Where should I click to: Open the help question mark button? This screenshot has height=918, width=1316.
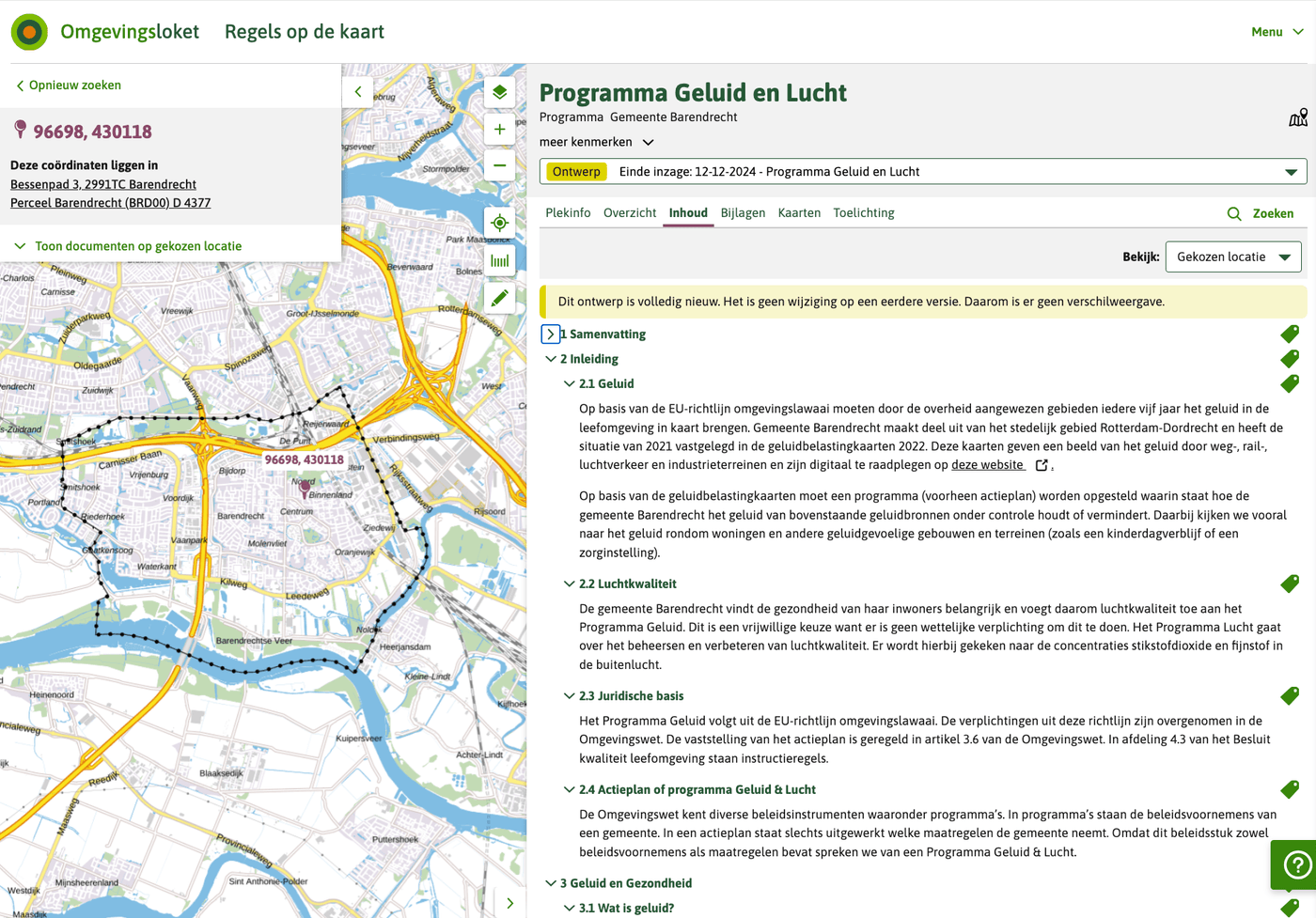click(1296, 864)
